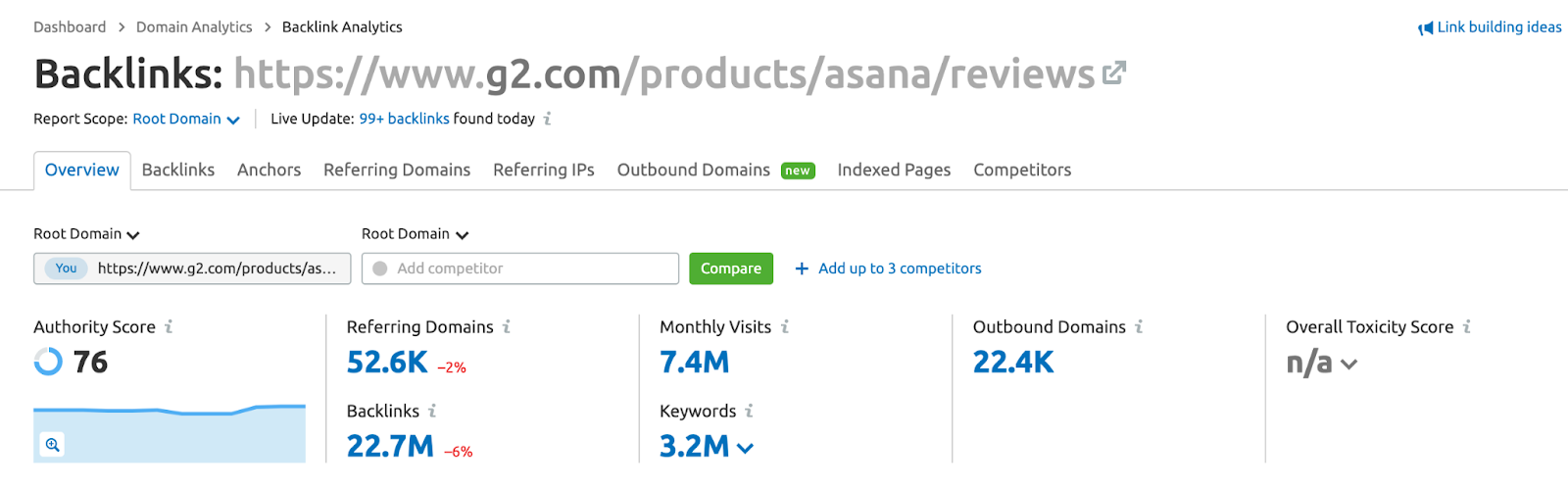The image size is (1568, 490).
Task: Click the 'new' badge on Outbound Domains
Action: pyautogui.click(x=798, y=171)
